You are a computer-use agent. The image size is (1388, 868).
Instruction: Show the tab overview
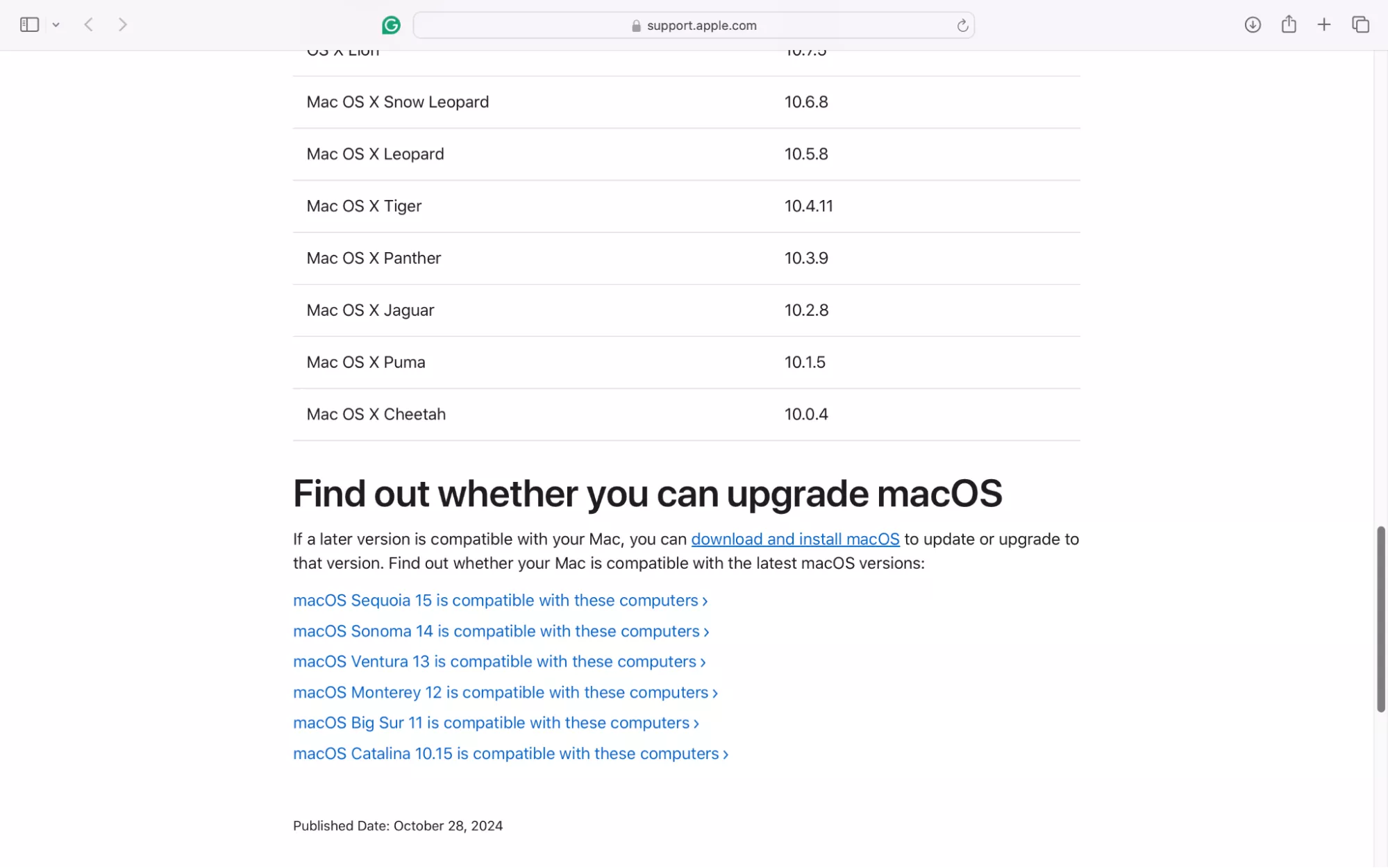1360,25
